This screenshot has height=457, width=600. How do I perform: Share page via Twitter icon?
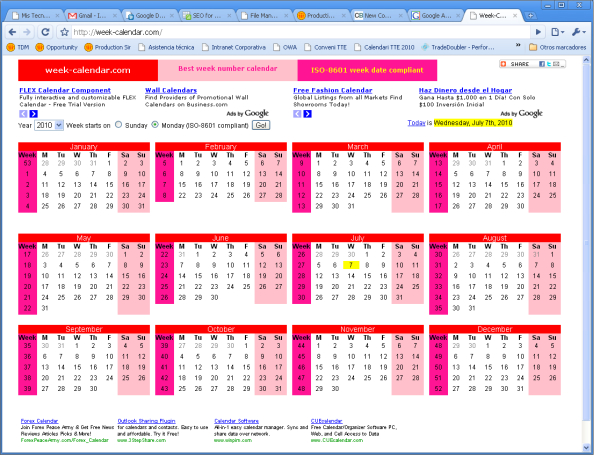coord(548,64)
